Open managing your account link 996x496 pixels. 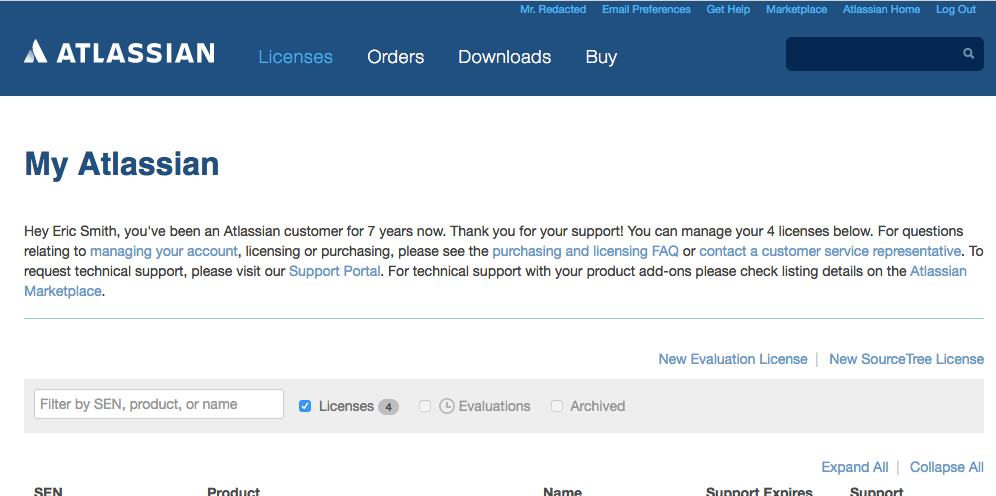tap(164, 251)
